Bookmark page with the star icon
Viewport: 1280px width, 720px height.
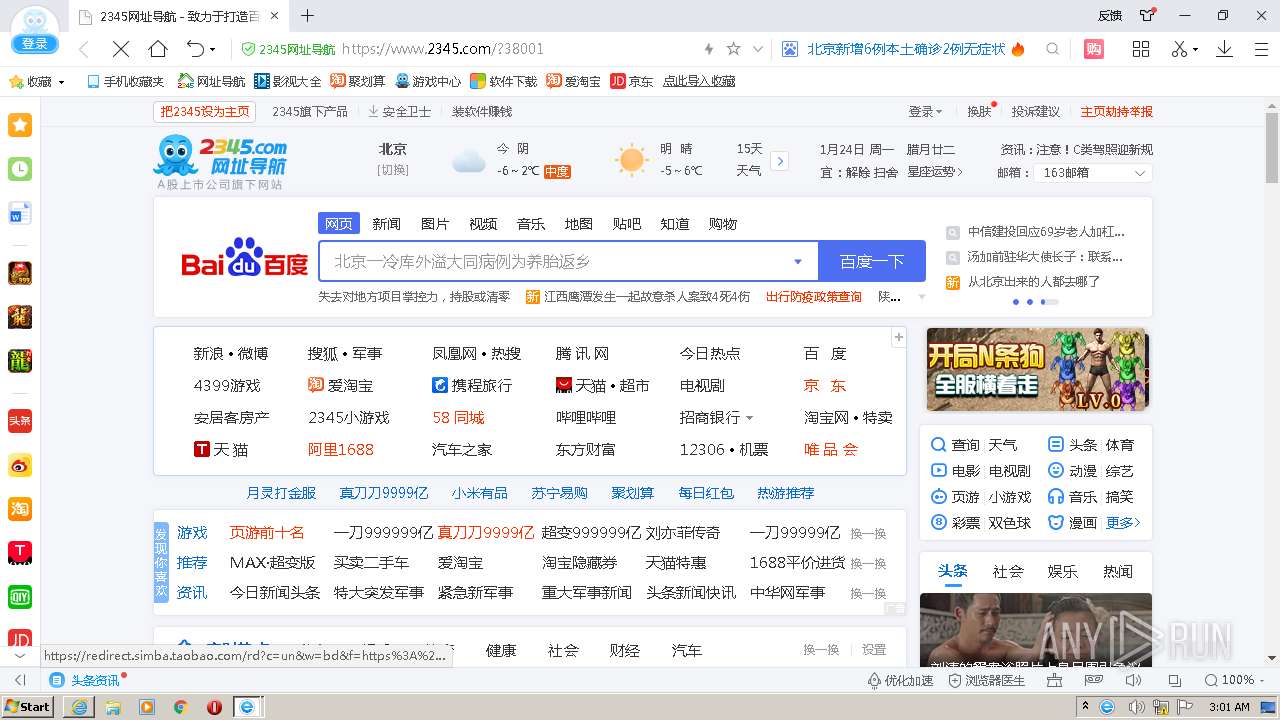click(x=733, y=49)
